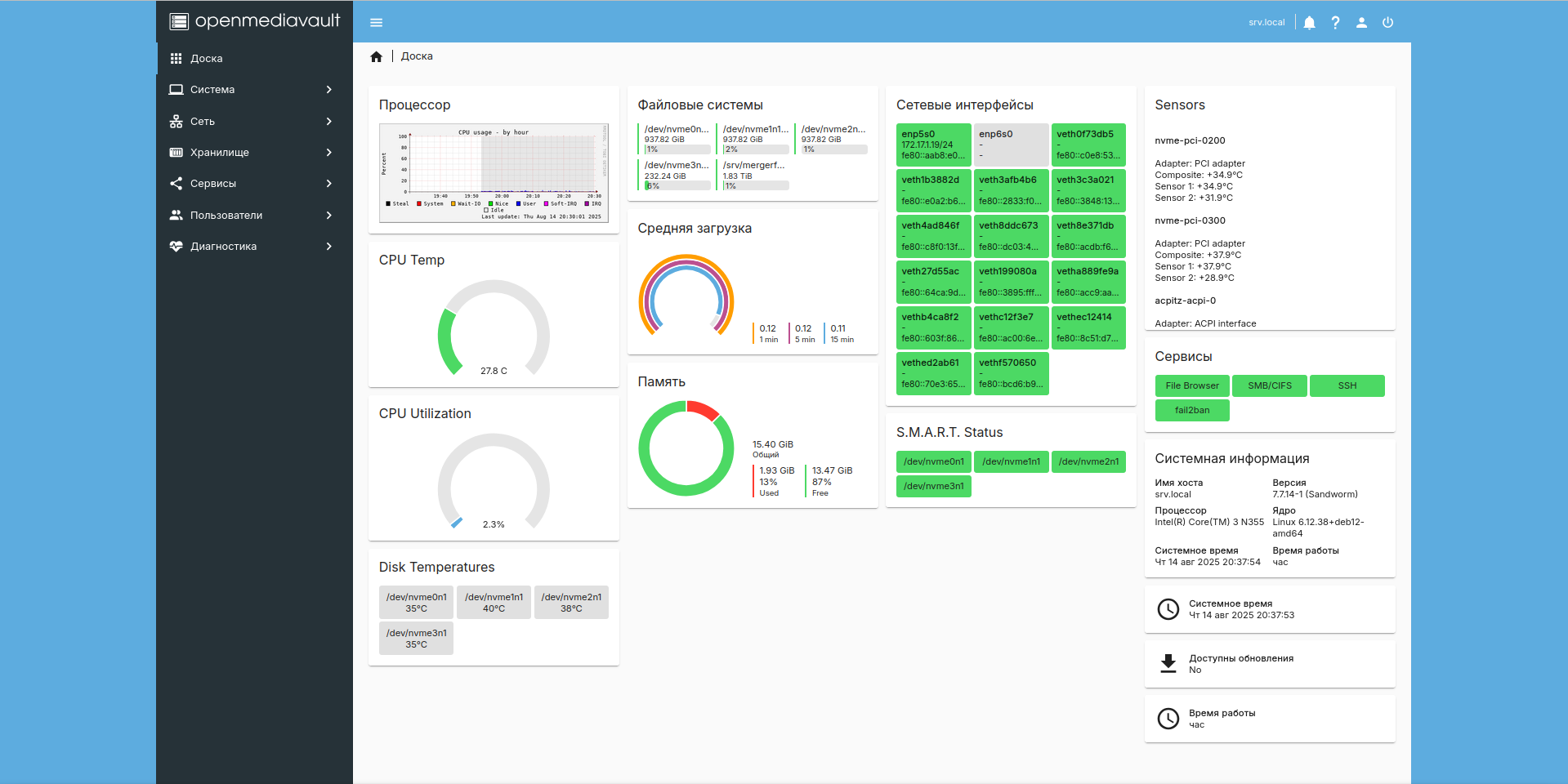Image resolution: width=1568 pixels, height=784 pixels.
Task: Click the home icon in breadcrumb
Action: (376, 57)
